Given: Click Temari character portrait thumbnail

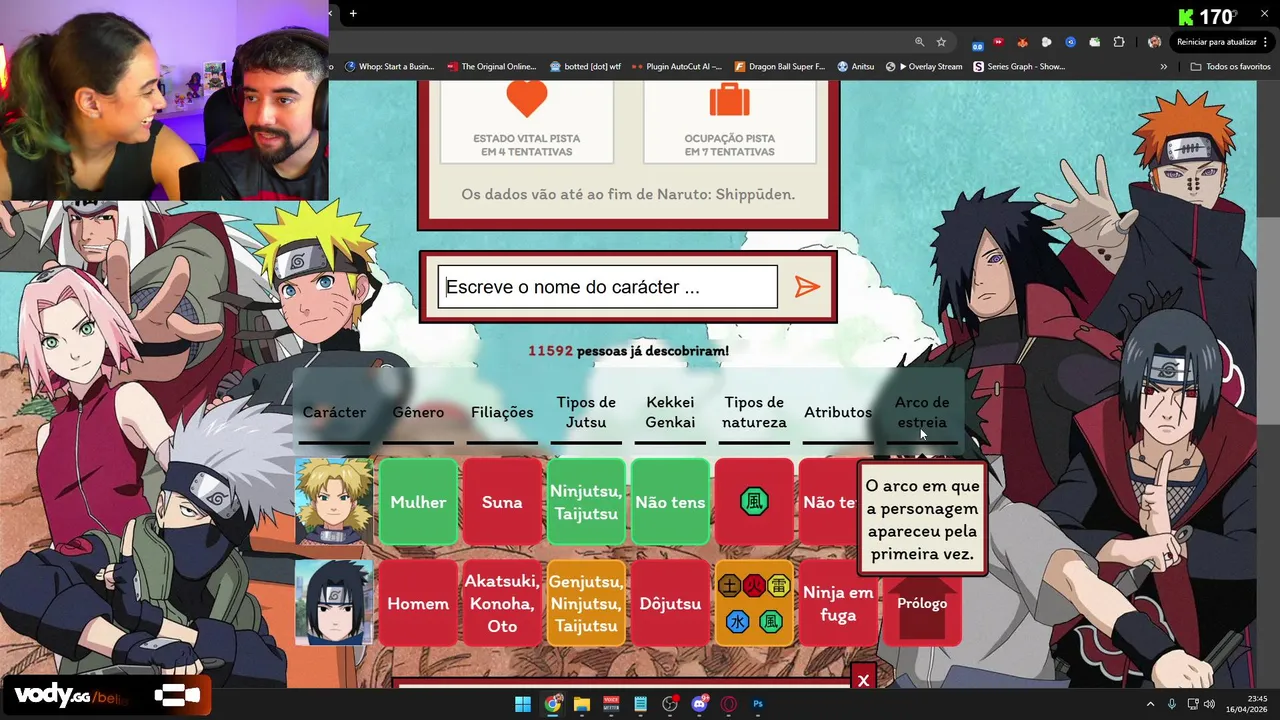Looking at the screenshot, I should pos(334,502).
